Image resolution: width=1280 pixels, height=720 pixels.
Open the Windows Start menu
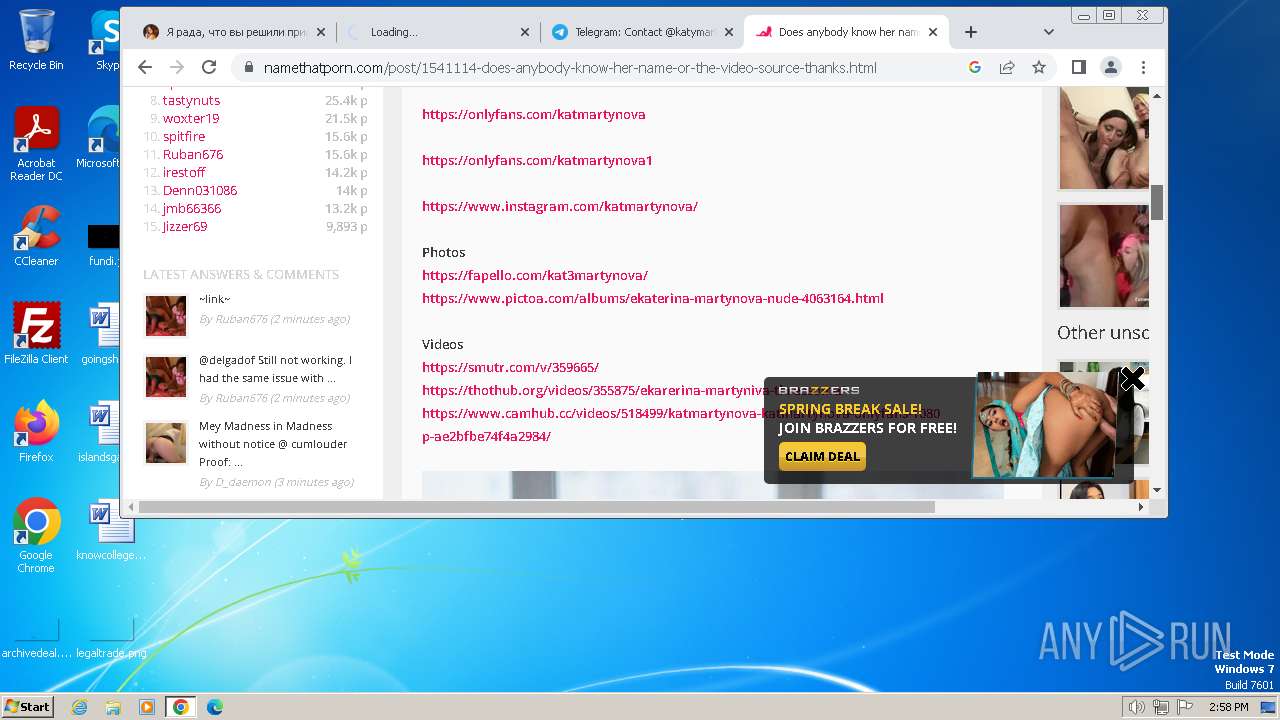(27, 706)
